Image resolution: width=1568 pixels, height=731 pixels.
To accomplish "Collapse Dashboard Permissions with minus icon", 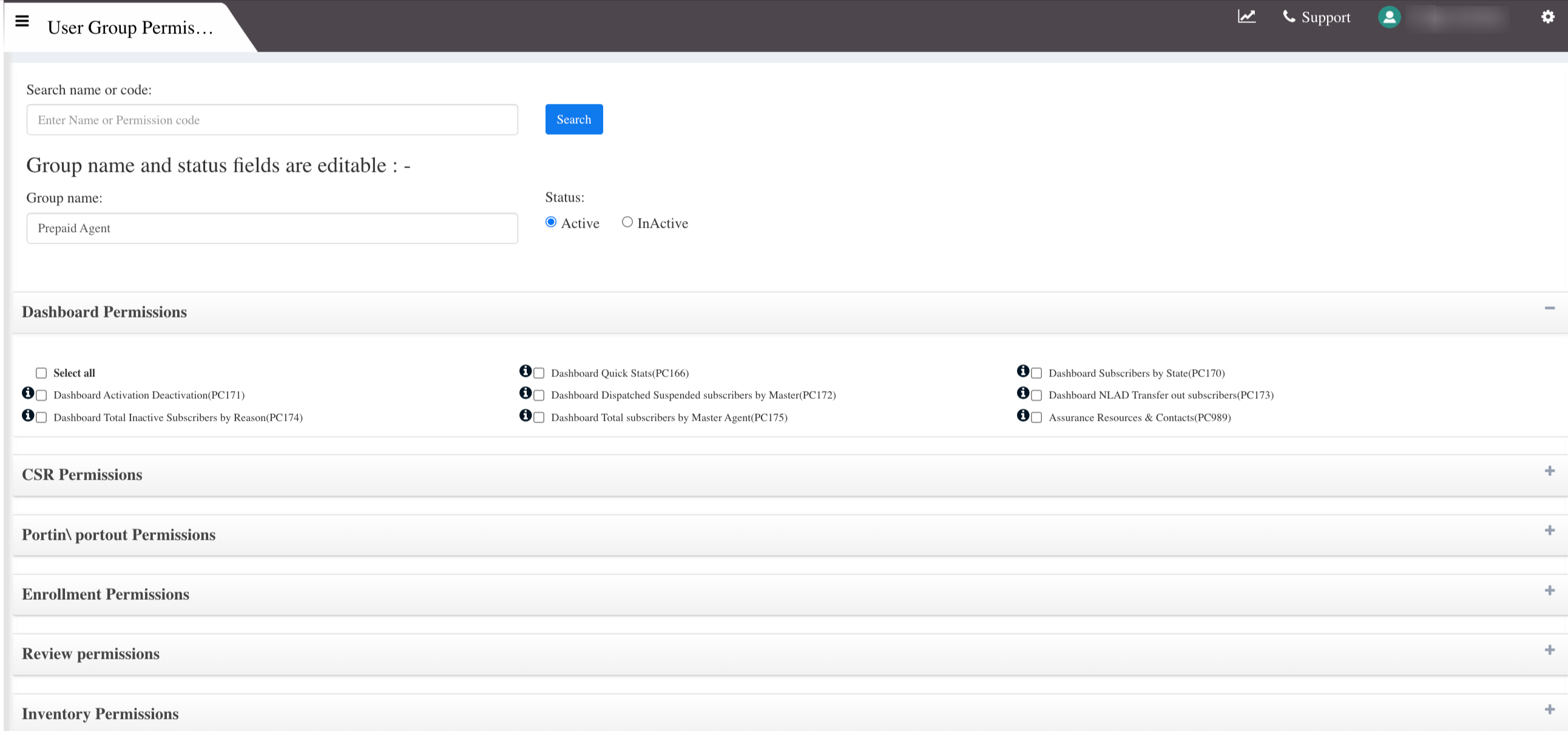I will point(1550,308).
